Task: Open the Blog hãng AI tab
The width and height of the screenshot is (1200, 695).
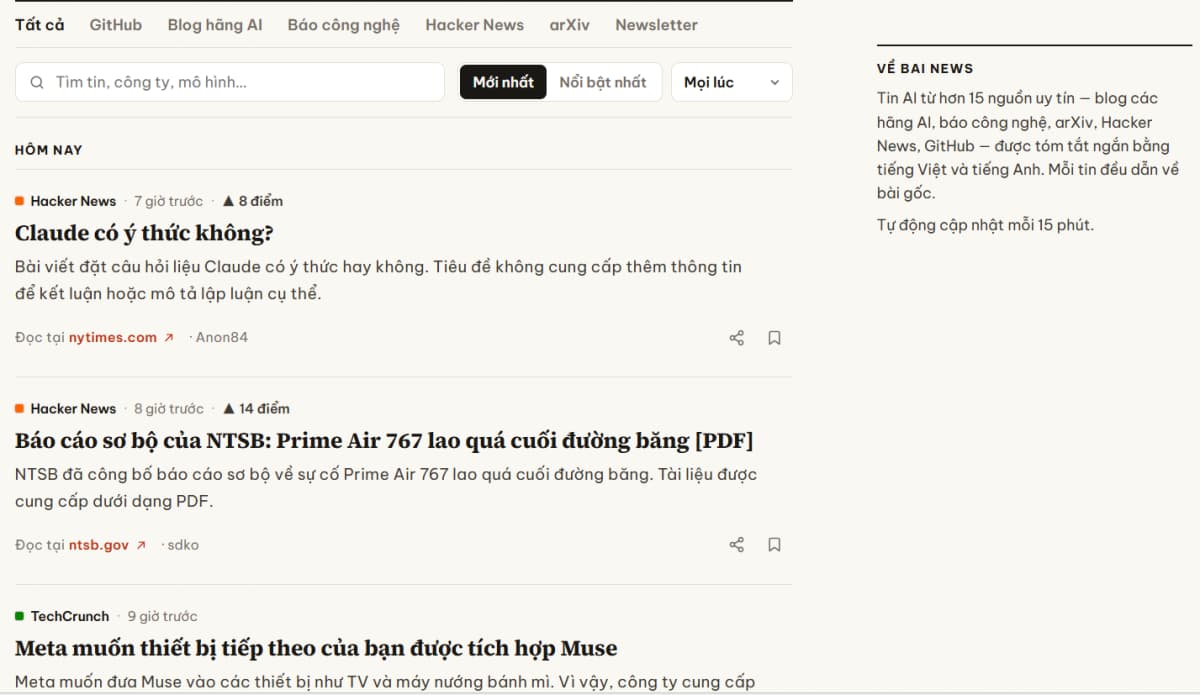Action: (x=215, y=24)
